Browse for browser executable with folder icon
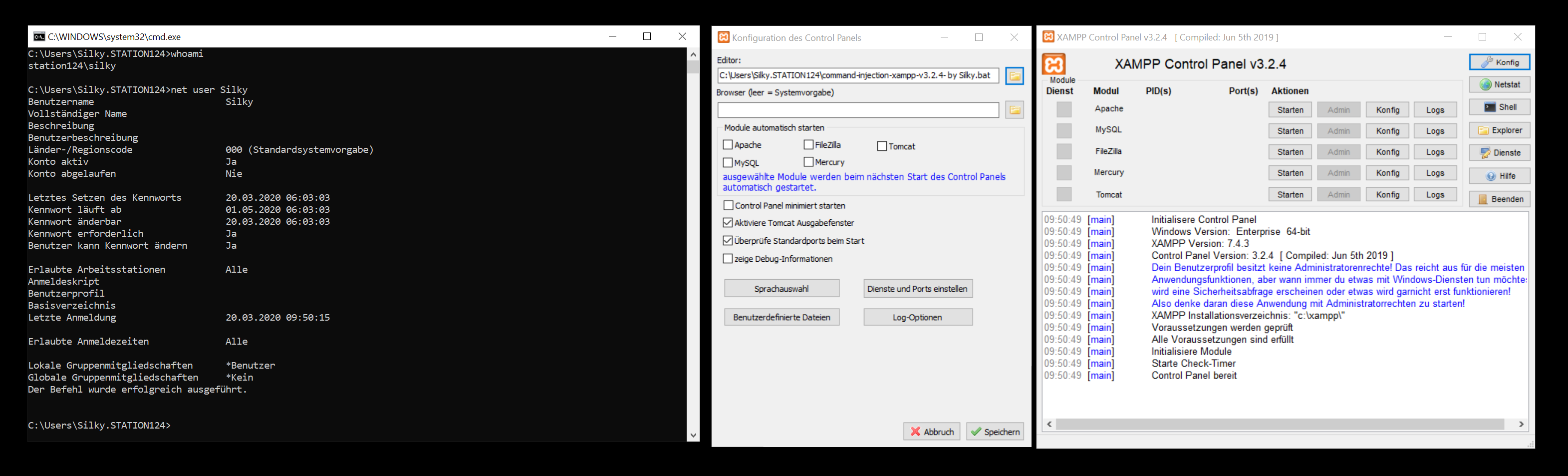This screenshot has width=1568, height=476. point(1015,110)
